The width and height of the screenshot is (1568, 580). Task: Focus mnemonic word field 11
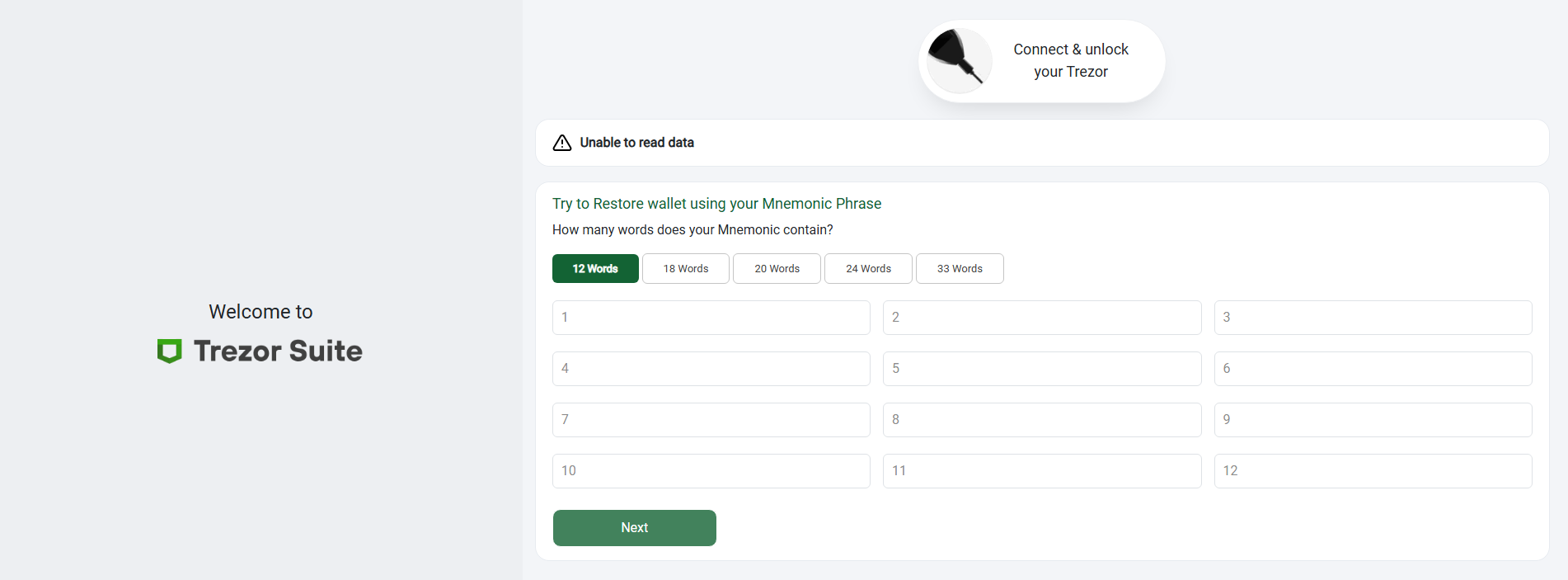click(x=1042, y=471)
